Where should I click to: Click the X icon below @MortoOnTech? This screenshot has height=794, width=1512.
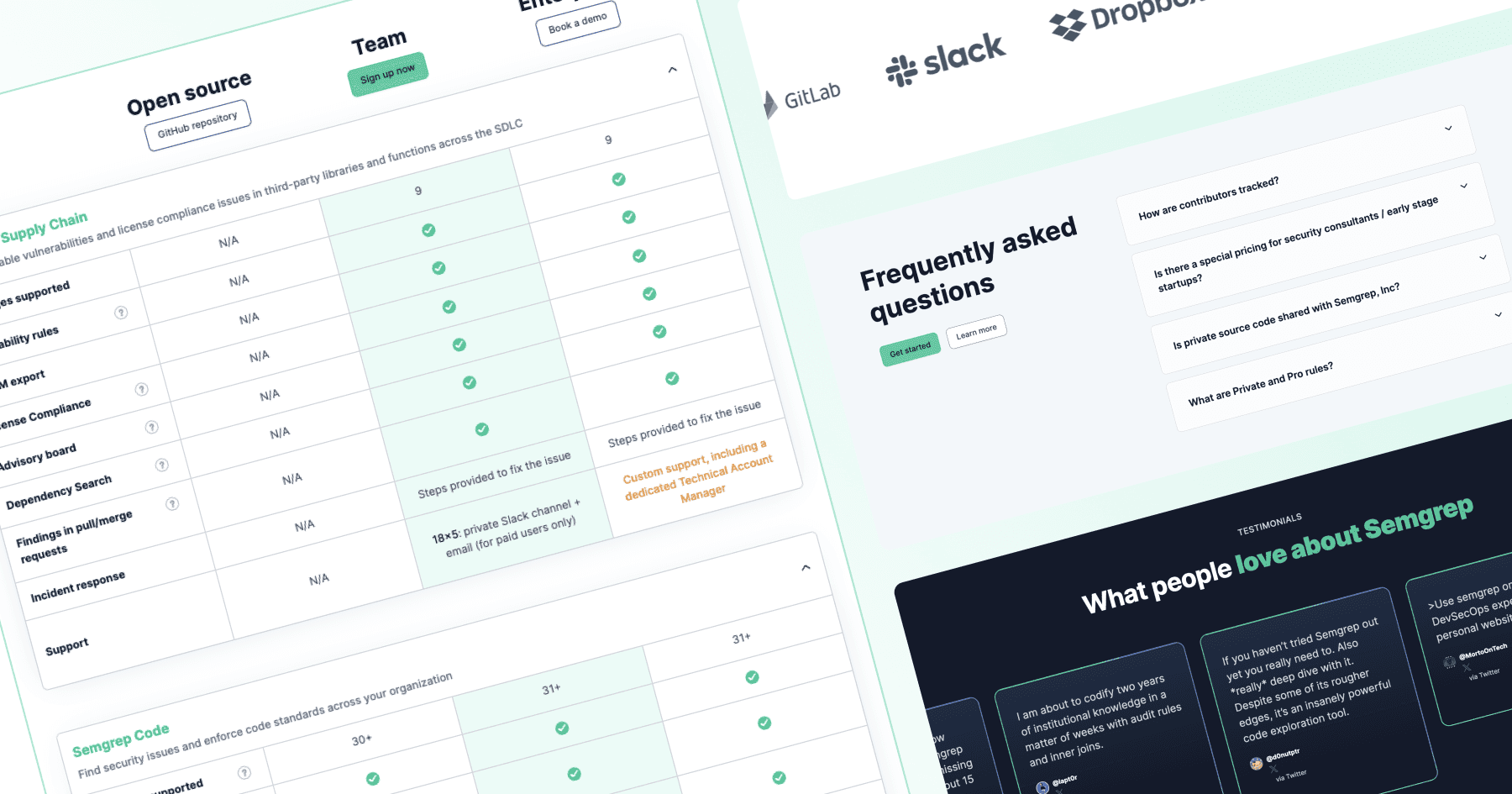coord(1466,668)
